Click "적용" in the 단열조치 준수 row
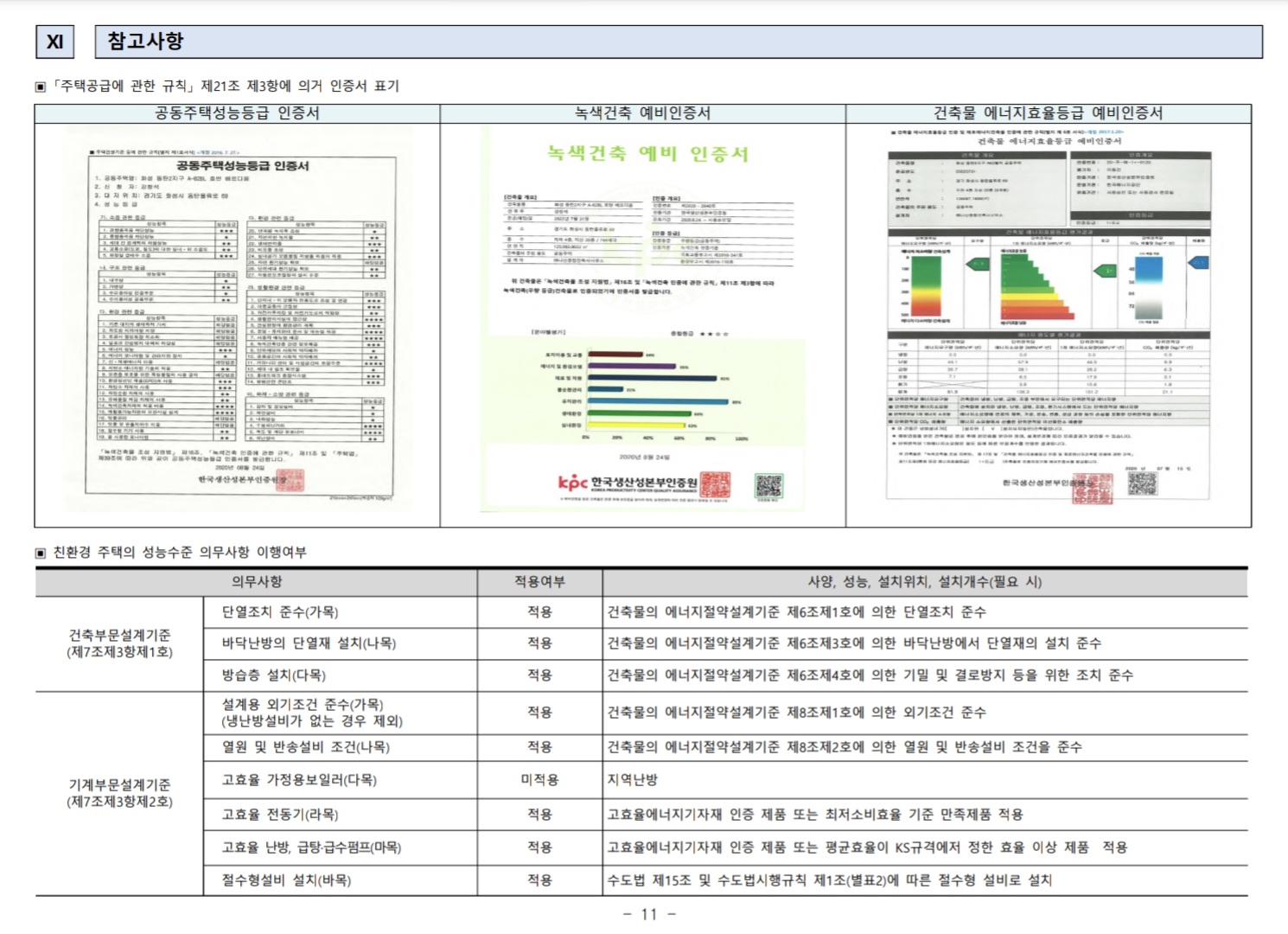This screenshot has width=1288, height=934. [x=540, y=611]
